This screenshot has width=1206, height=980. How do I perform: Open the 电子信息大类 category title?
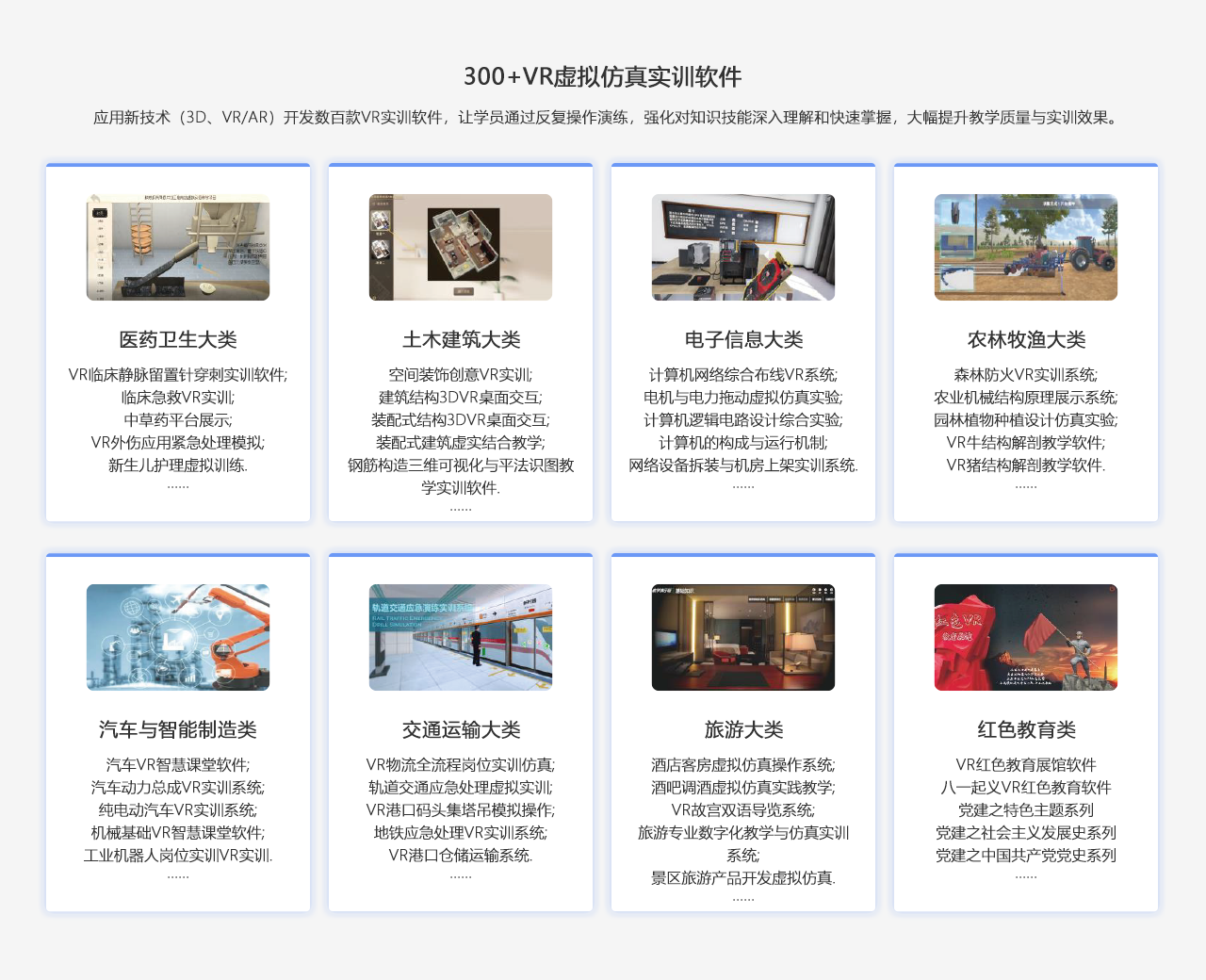743,340
